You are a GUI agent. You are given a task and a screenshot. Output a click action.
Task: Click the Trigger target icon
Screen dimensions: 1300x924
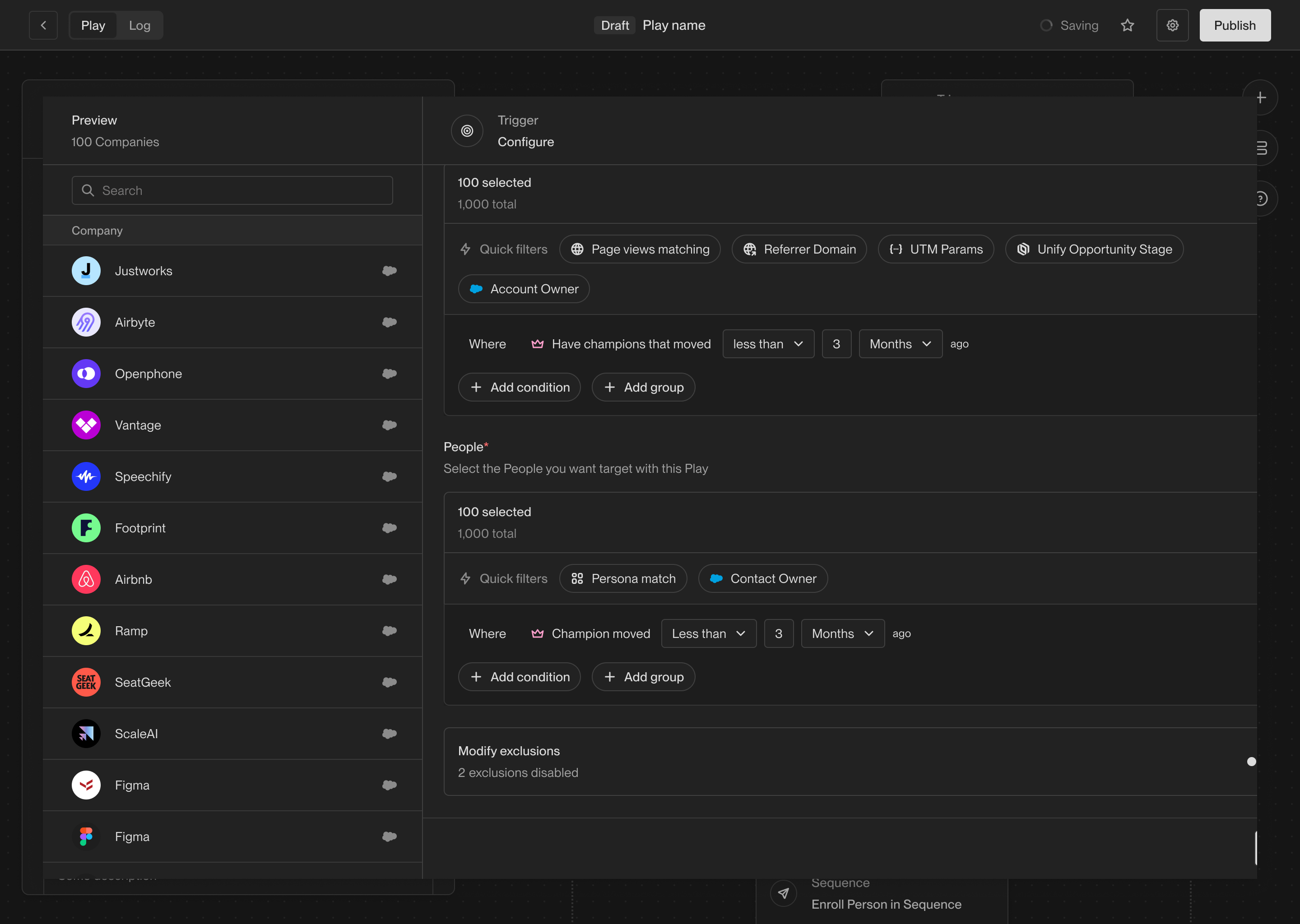(467, 131)
